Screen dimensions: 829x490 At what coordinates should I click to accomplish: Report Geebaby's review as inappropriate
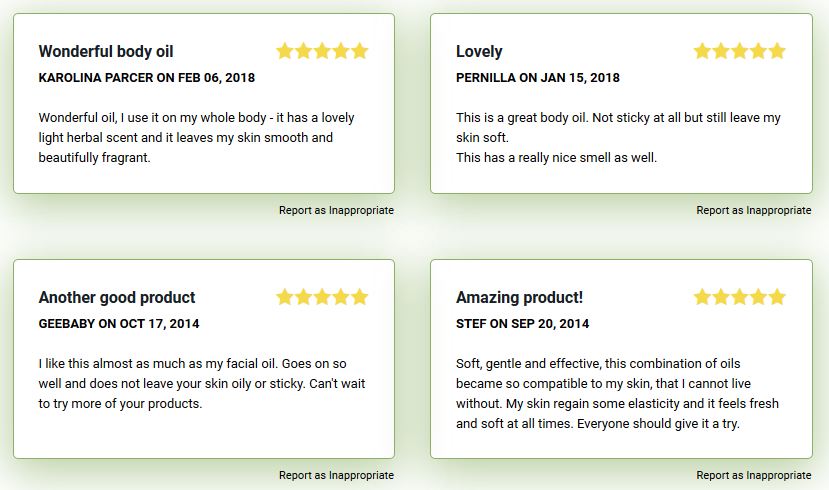click(336, 475)
